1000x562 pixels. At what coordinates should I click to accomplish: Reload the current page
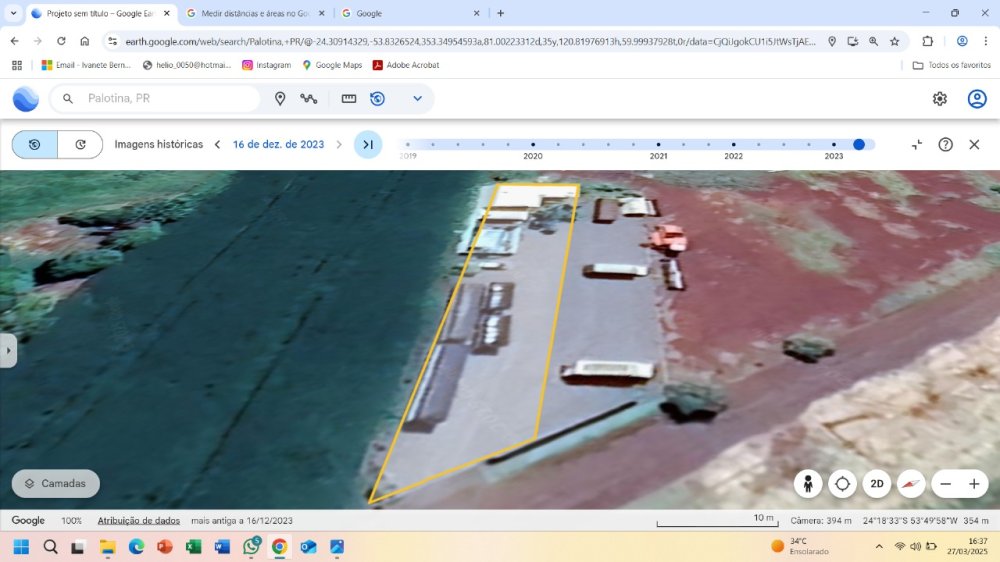pos(61,41)
